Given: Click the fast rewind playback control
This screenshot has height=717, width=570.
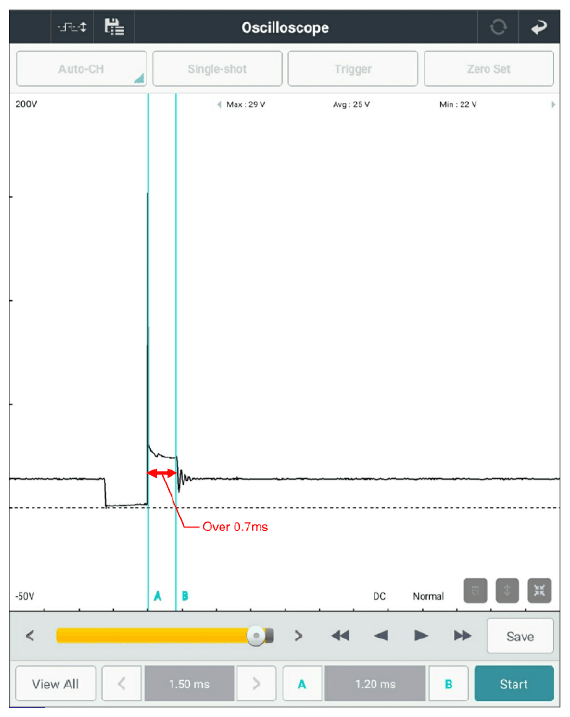Looking at the screenshot, I should click(x=340, y=636).
